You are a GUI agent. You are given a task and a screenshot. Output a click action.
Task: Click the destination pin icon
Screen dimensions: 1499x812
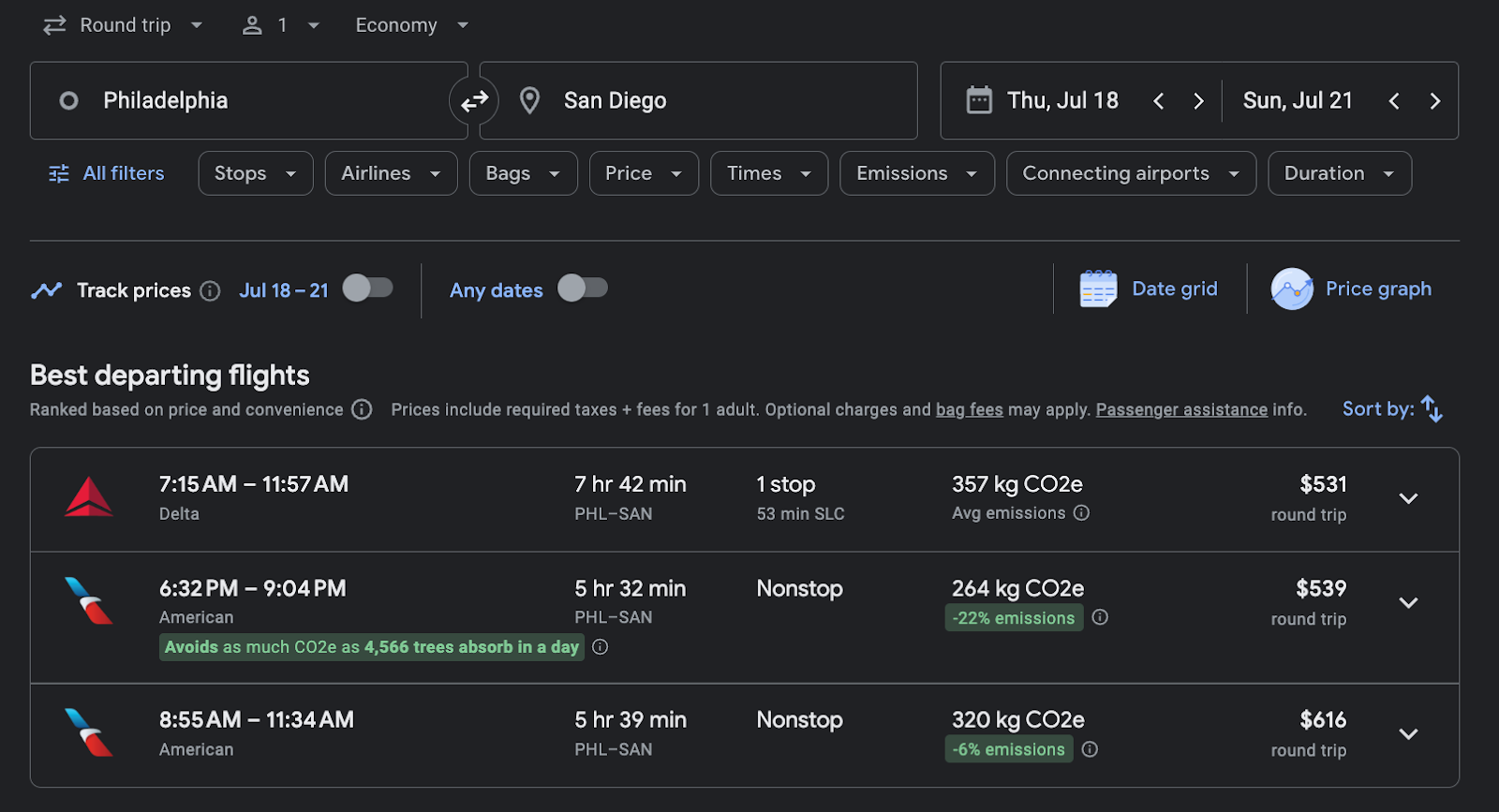[529, 100]
